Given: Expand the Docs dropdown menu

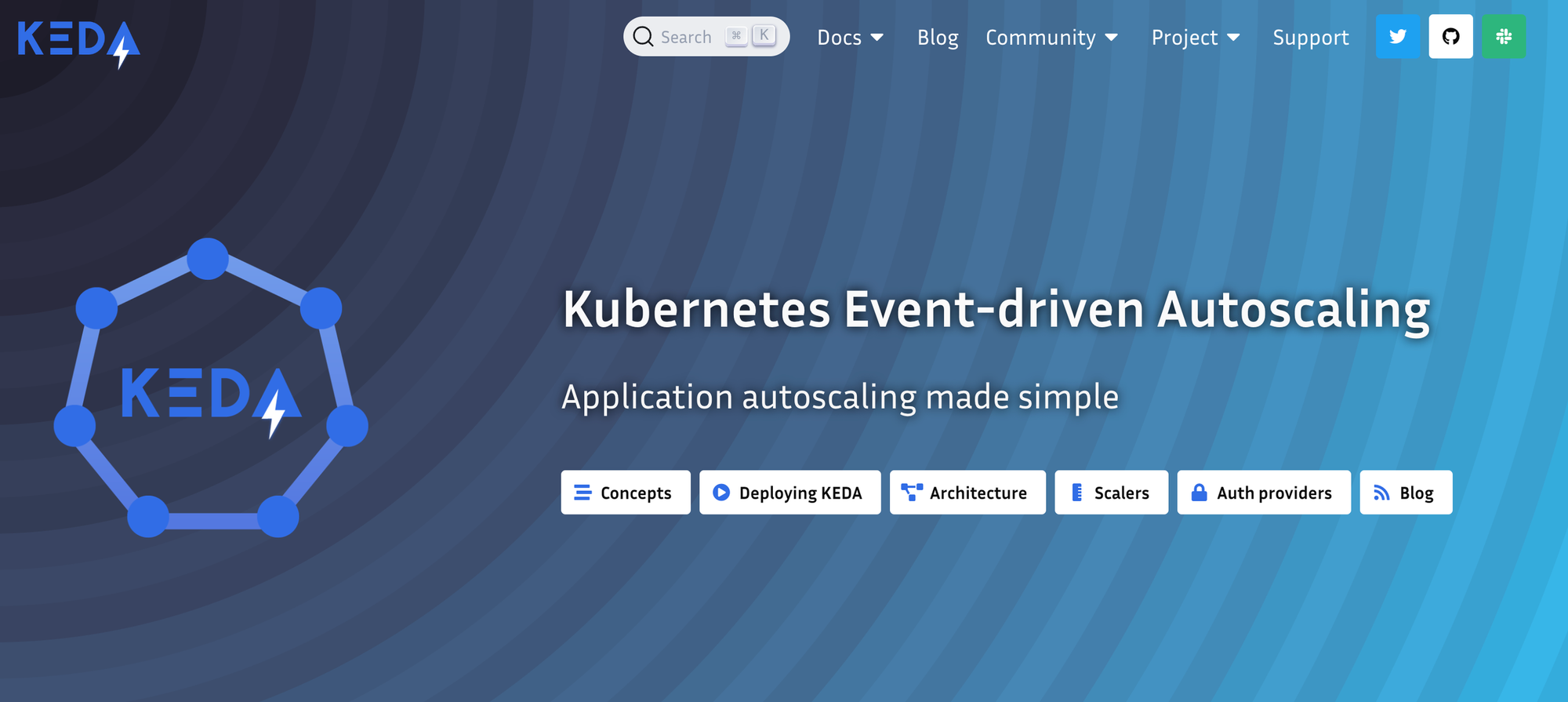Looking at the screenshot, I should point(851,38).
